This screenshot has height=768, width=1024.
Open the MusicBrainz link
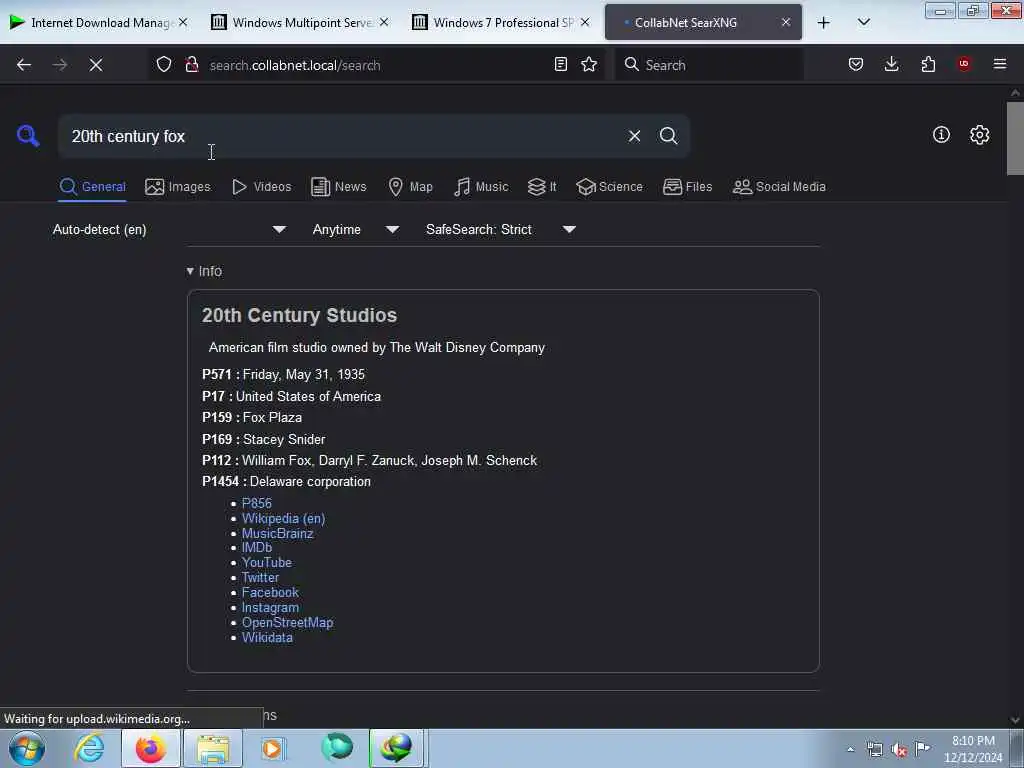click(x=278, y=533)
